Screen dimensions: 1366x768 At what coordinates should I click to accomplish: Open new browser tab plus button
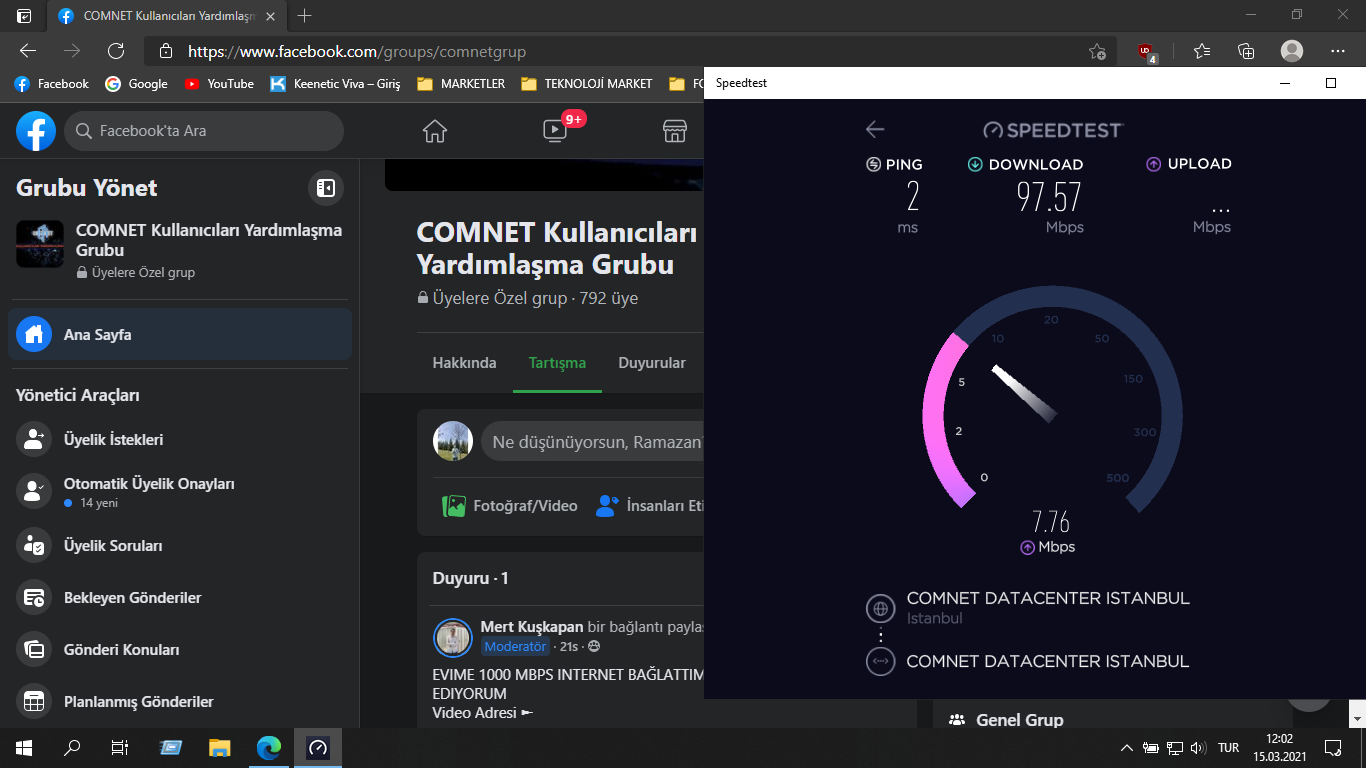(x=305, y=16)
